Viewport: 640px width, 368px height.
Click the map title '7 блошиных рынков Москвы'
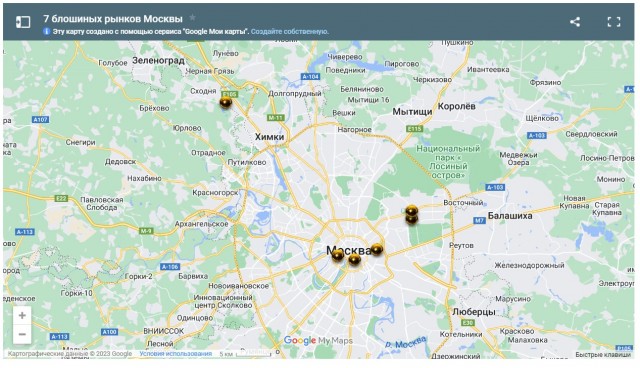click(113, 19)
